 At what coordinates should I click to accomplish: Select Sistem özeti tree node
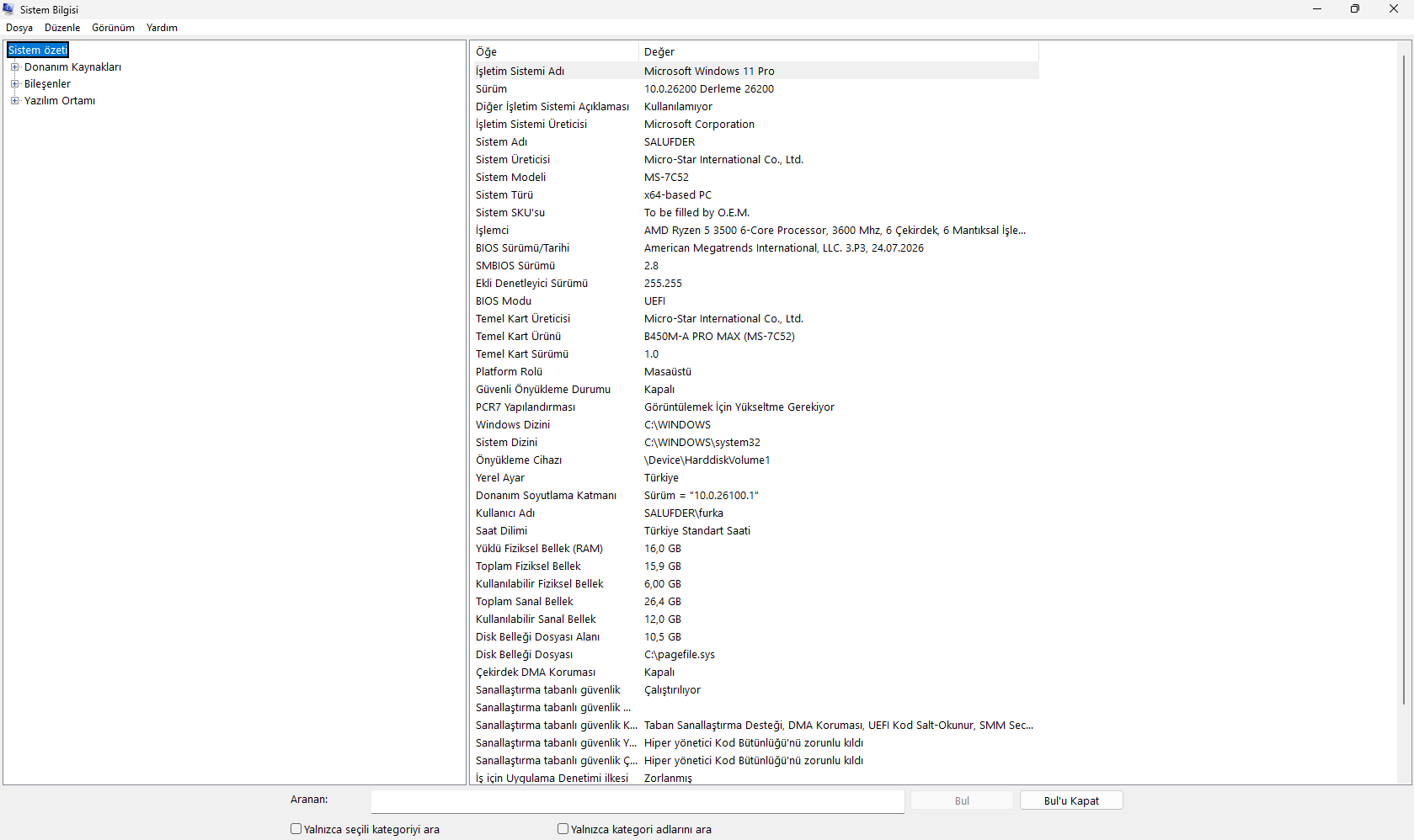point(38,51)
